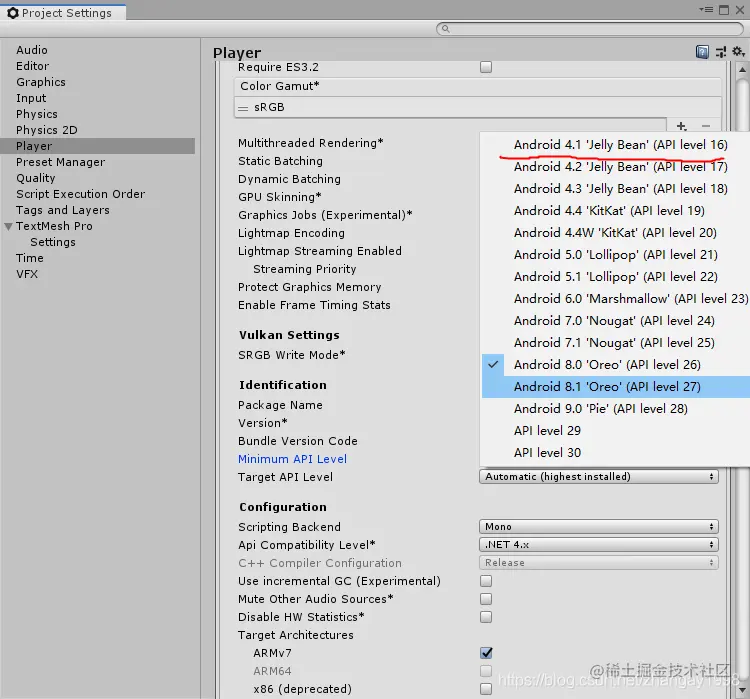Toggle the ARM64 architecture checkbox
Screen dimensions: 750x699
coord(486,671)
